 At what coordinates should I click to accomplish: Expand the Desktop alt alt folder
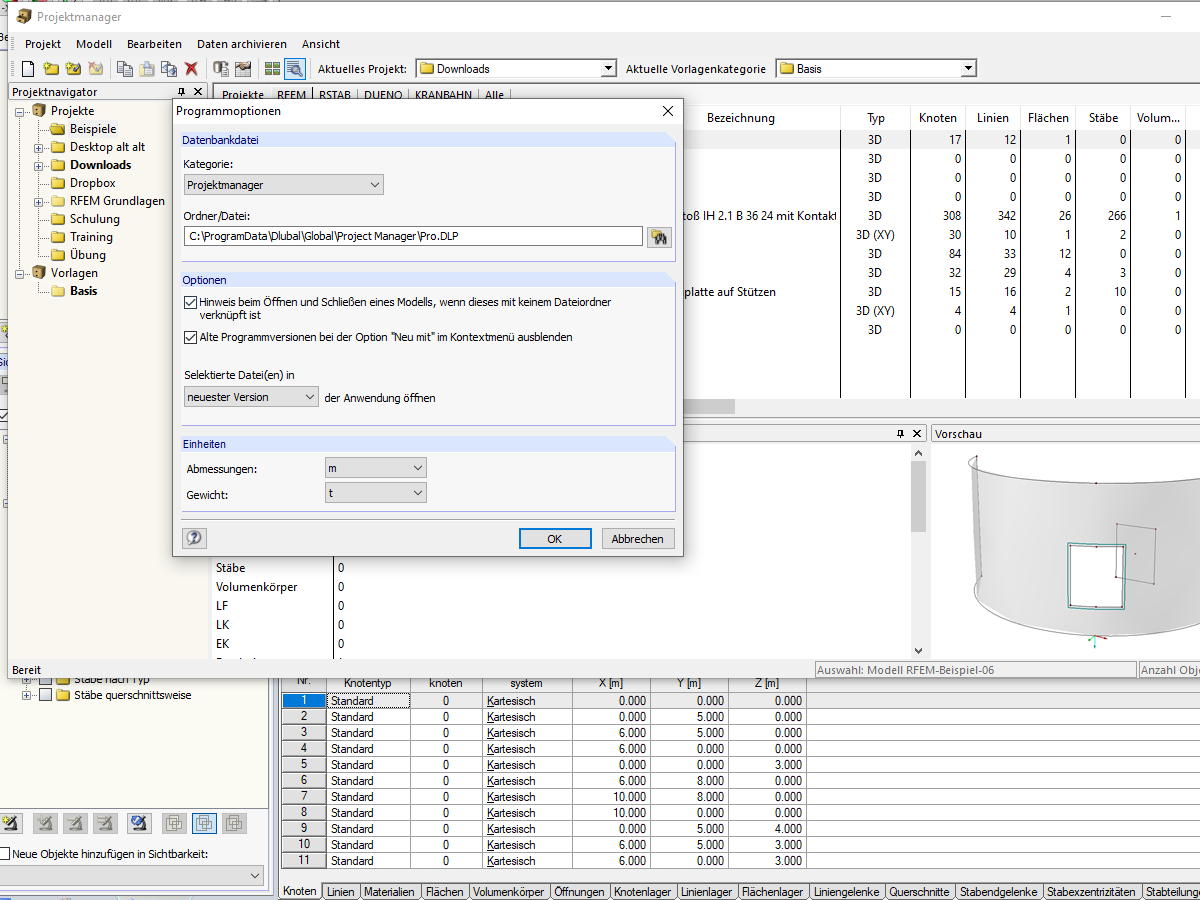point(39,147)
